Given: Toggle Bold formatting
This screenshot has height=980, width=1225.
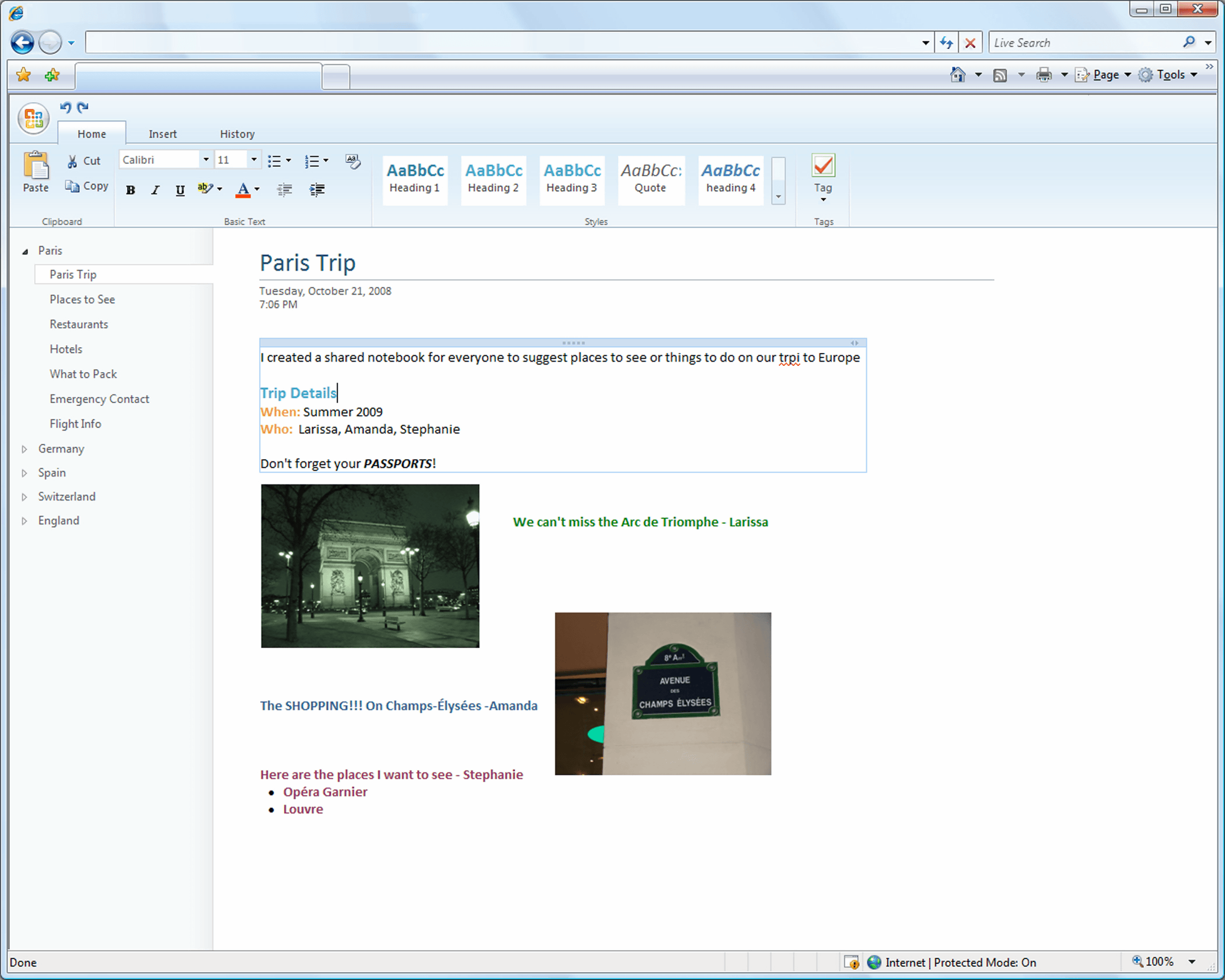Looking at the screenshot, I should click(x=131, y=190).
